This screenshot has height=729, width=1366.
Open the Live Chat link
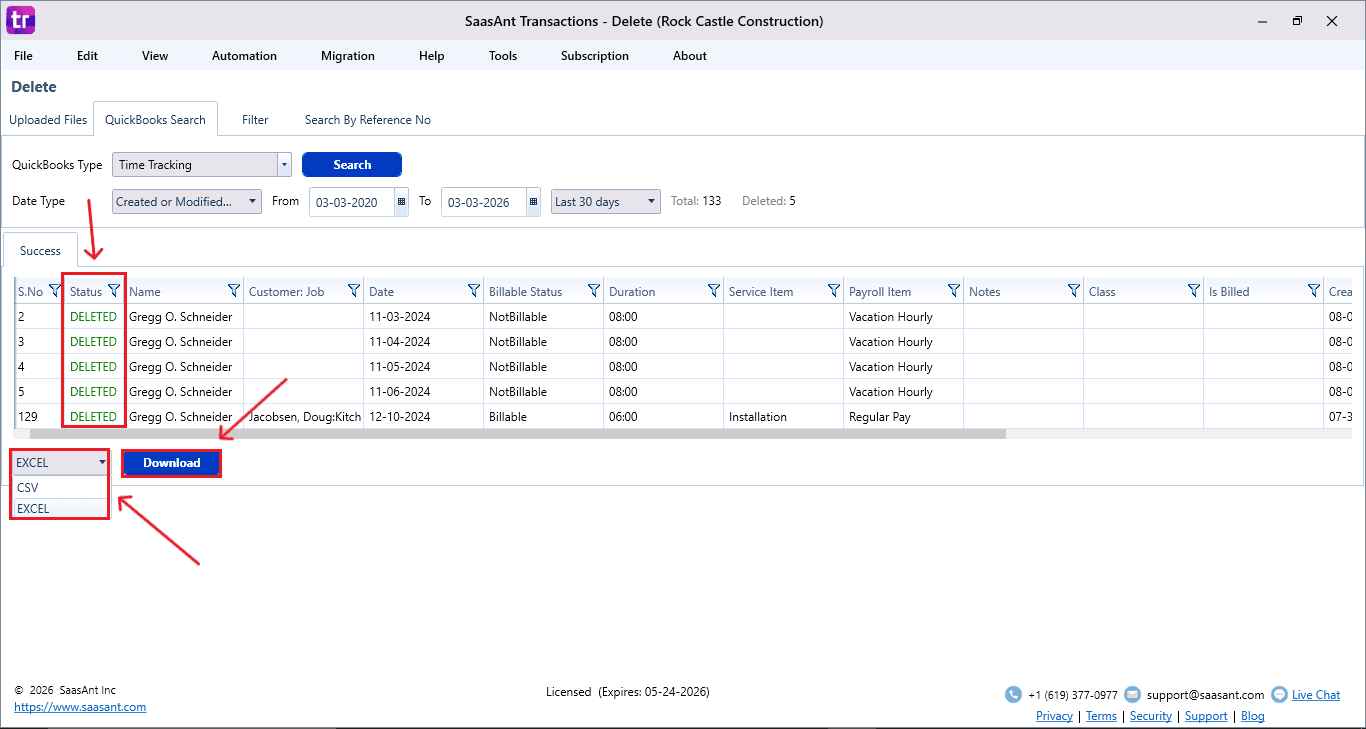pyautogui.click(x=1316, y=695)
